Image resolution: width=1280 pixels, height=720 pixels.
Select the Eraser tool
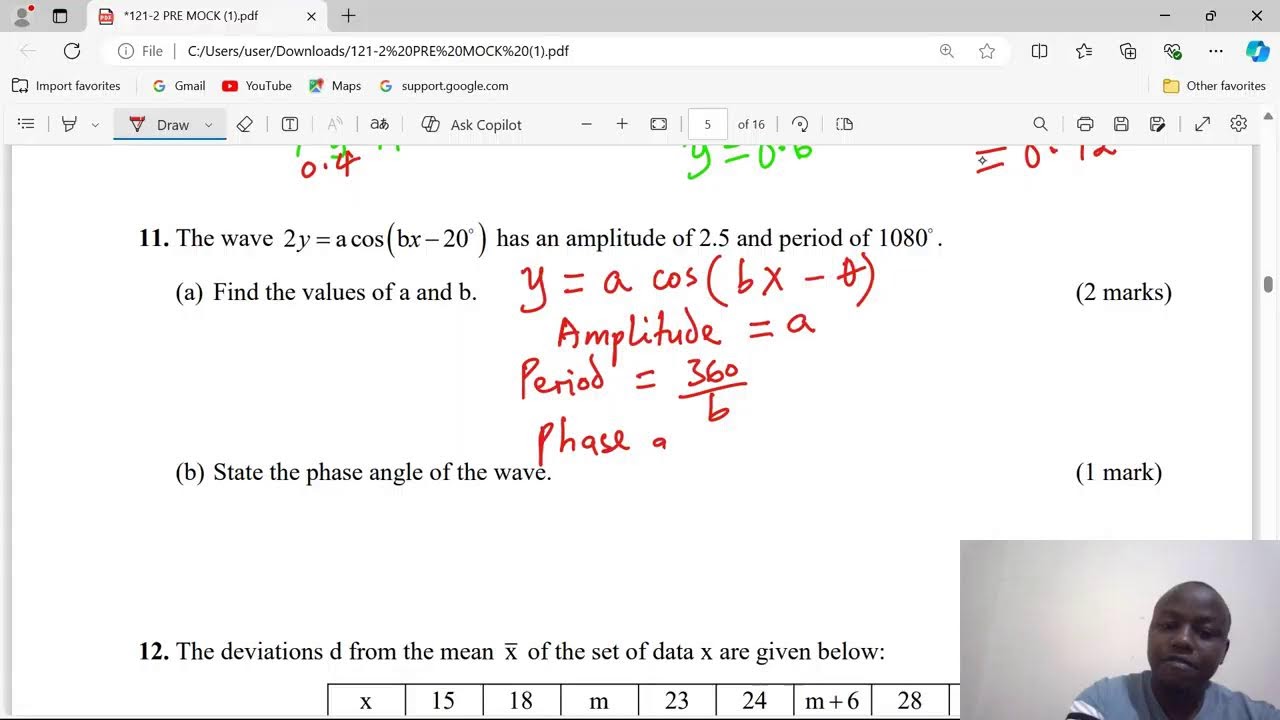coord(245,124)
